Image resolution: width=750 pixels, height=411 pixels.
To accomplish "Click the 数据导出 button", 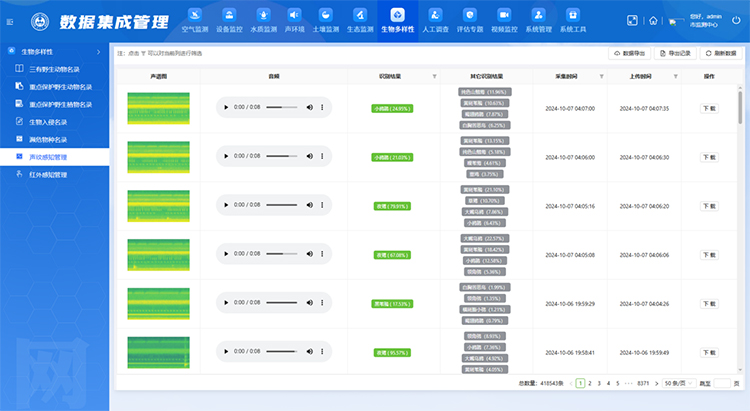I will [x=632, y=52].
